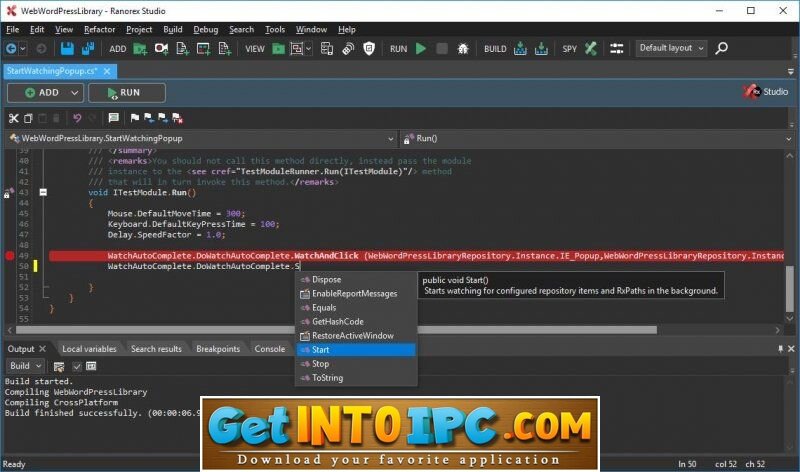Open the Run() member dropdown
The height and width of the screenshot is (472, 800).
[x=597, y=138]
